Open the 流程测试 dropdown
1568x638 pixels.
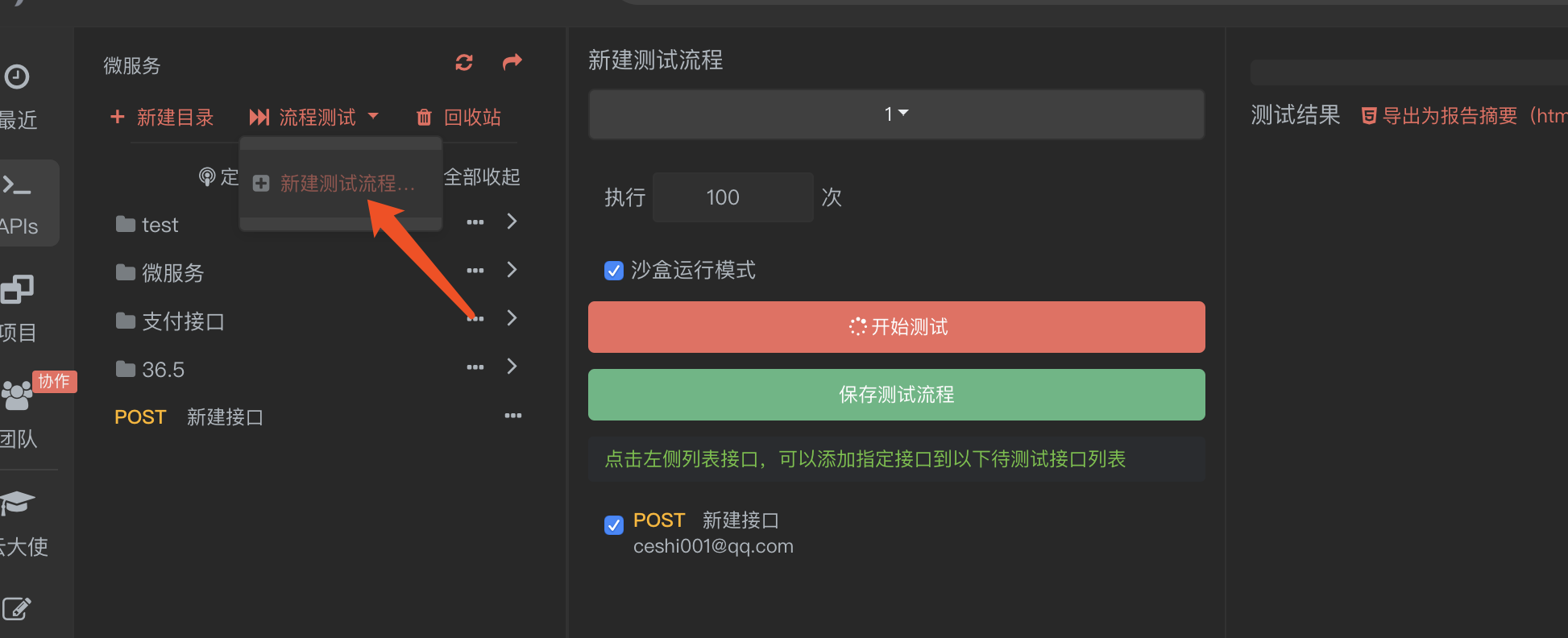coord(314,118)
